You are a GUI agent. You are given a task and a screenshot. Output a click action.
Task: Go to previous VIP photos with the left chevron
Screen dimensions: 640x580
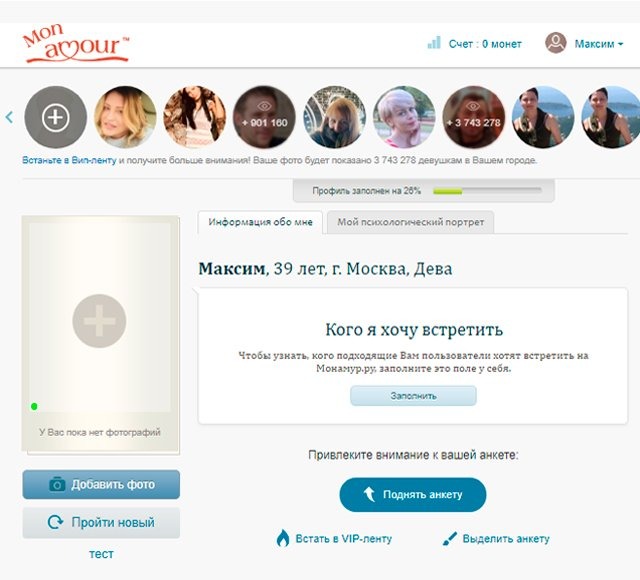[9, 117]
